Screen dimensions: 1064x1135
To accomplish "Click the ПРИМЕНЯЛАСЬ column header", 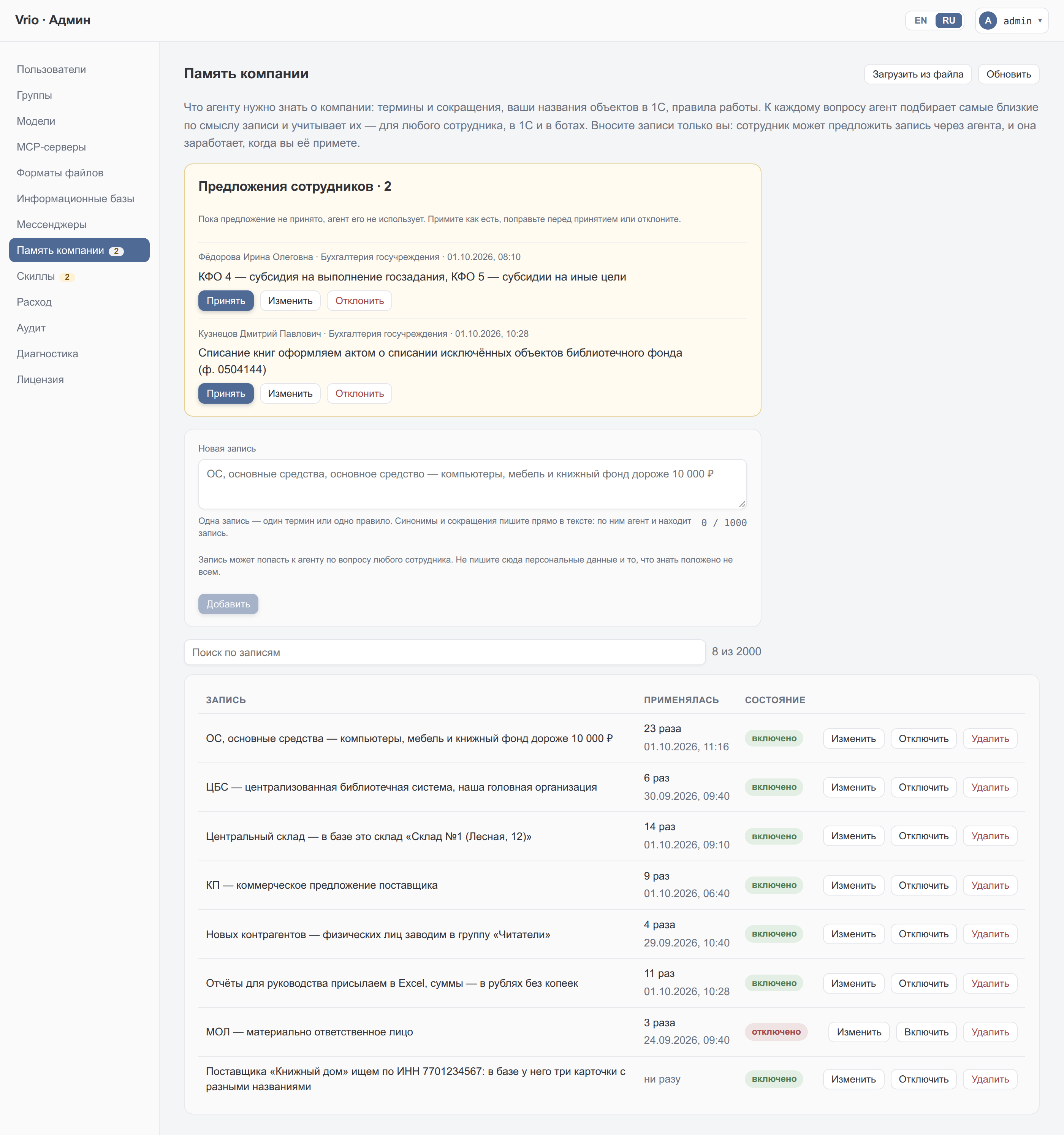I will [681, 700].
